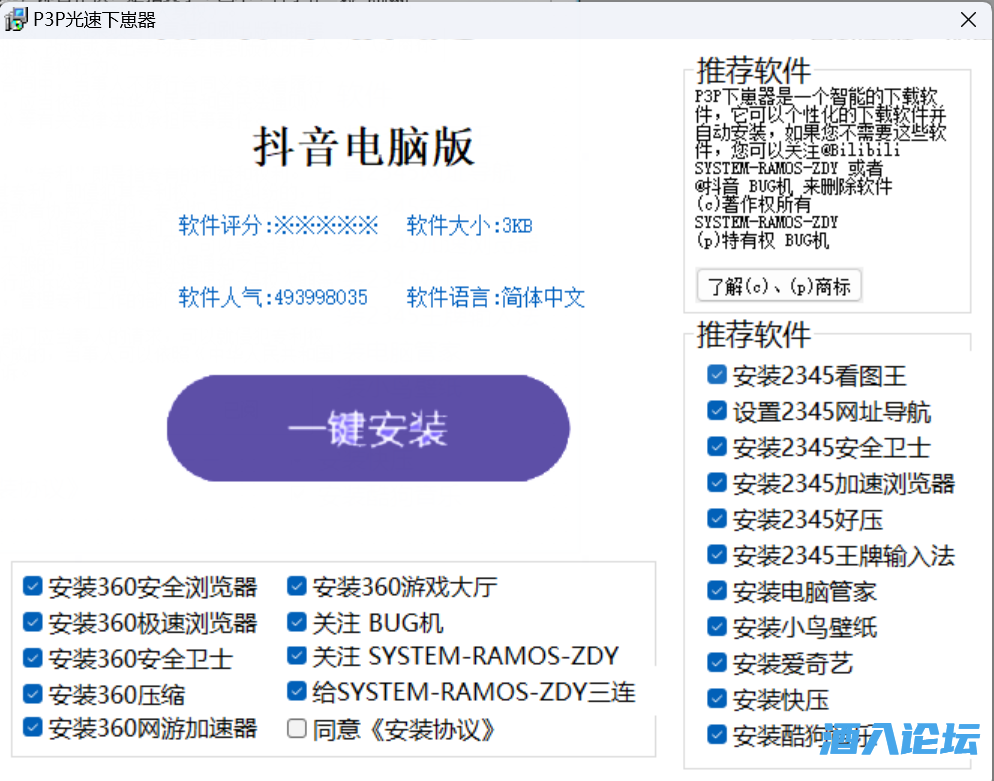Uncheck 安装360网游加速器
The height and width of the screenshot is (781, 994).
(x=33, y=729)
